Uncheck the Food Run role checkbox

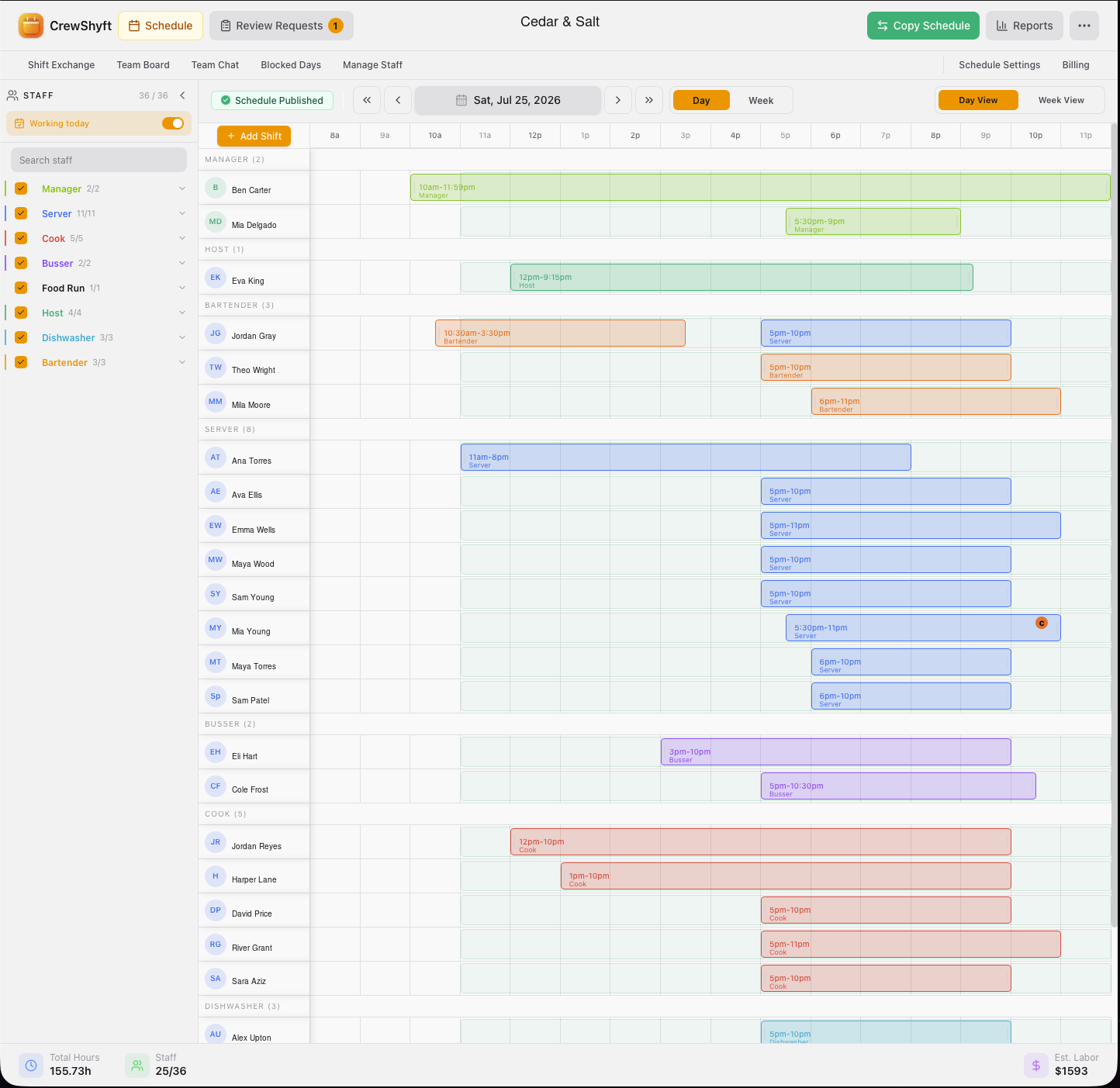click(x=21, y=288)
